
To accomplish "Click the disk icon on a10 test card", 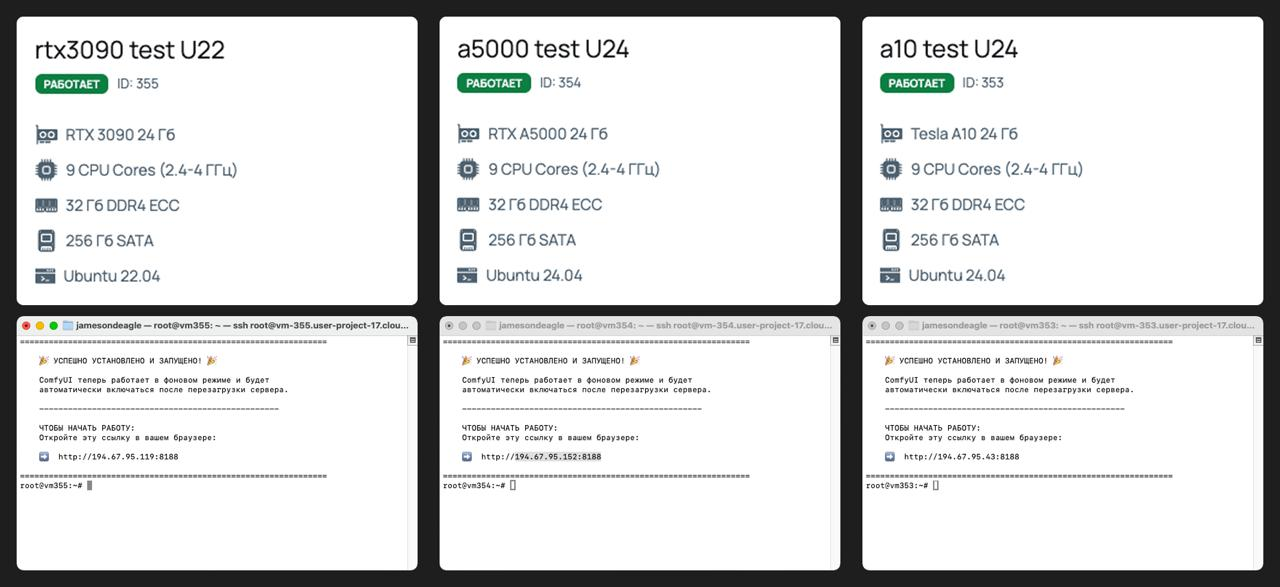I will 891,240.
